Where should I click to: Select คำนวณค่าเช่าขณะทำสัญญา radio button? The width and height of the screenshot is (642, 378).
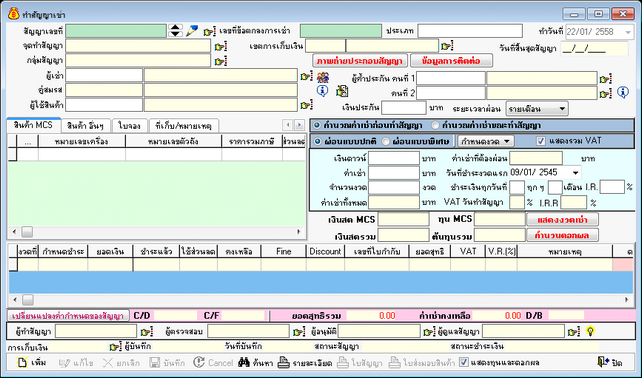(x=435, y=125)
